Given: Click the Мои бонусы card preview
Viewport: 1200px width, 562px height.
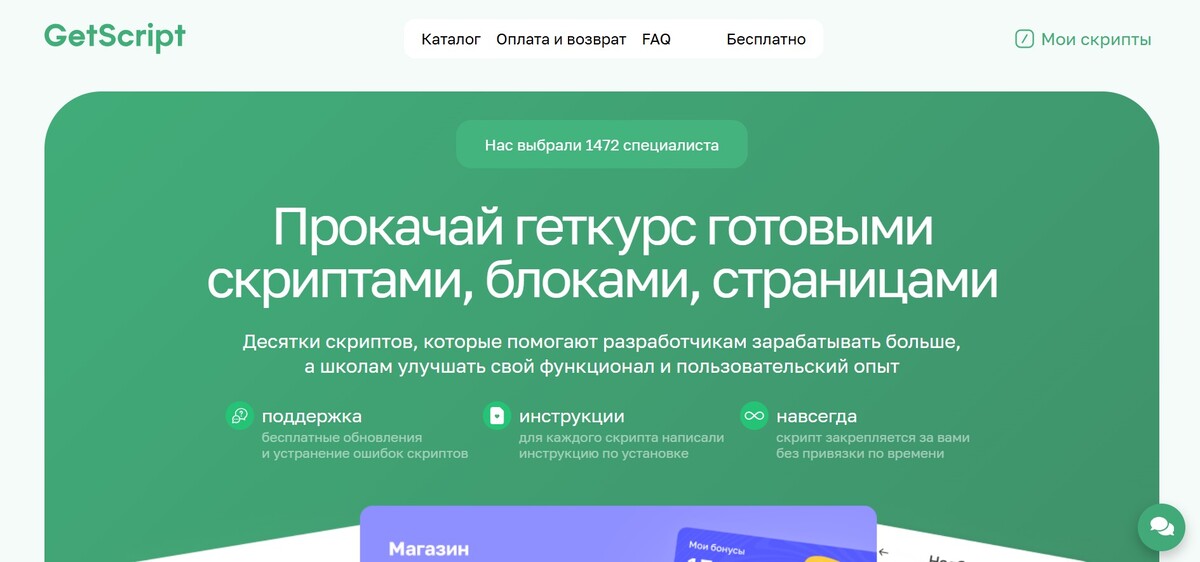Looking at the screenshot, I should click(776, 545).
